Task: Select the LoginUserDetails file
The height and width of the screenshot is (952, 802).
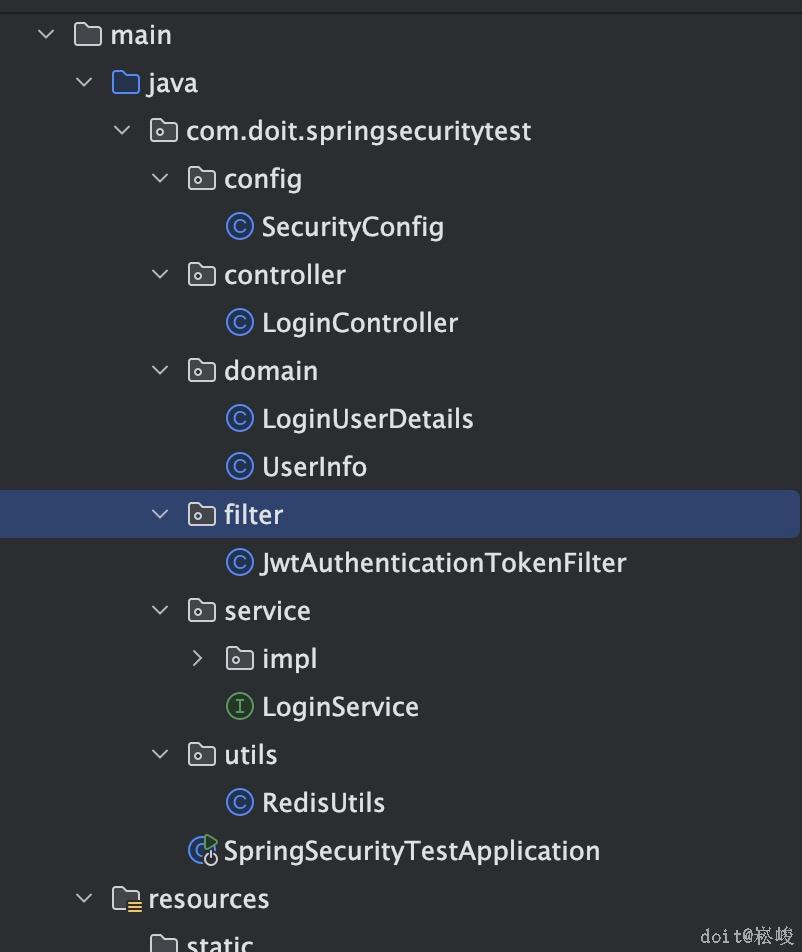Action: [x=367, y=419]
